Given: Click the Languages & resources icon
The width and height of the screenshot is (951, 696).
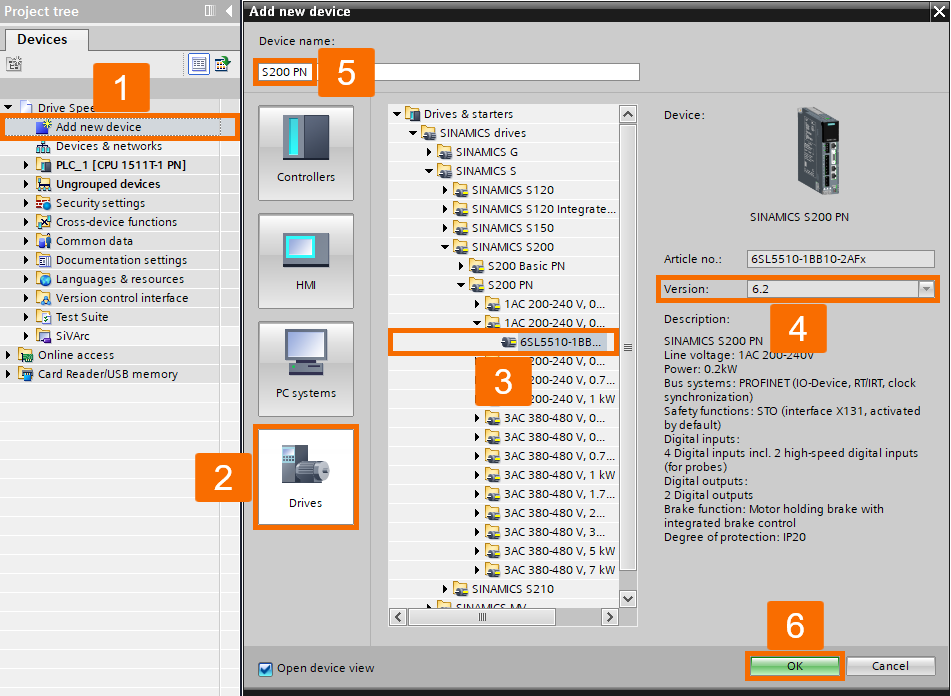Looking at the screenshot, I should coord(43,279).
